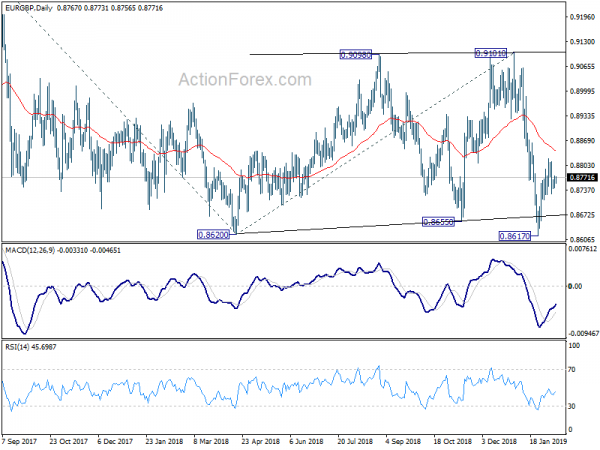
Task: Click the 0.90655 price axis value
Action: pos(582,67)
